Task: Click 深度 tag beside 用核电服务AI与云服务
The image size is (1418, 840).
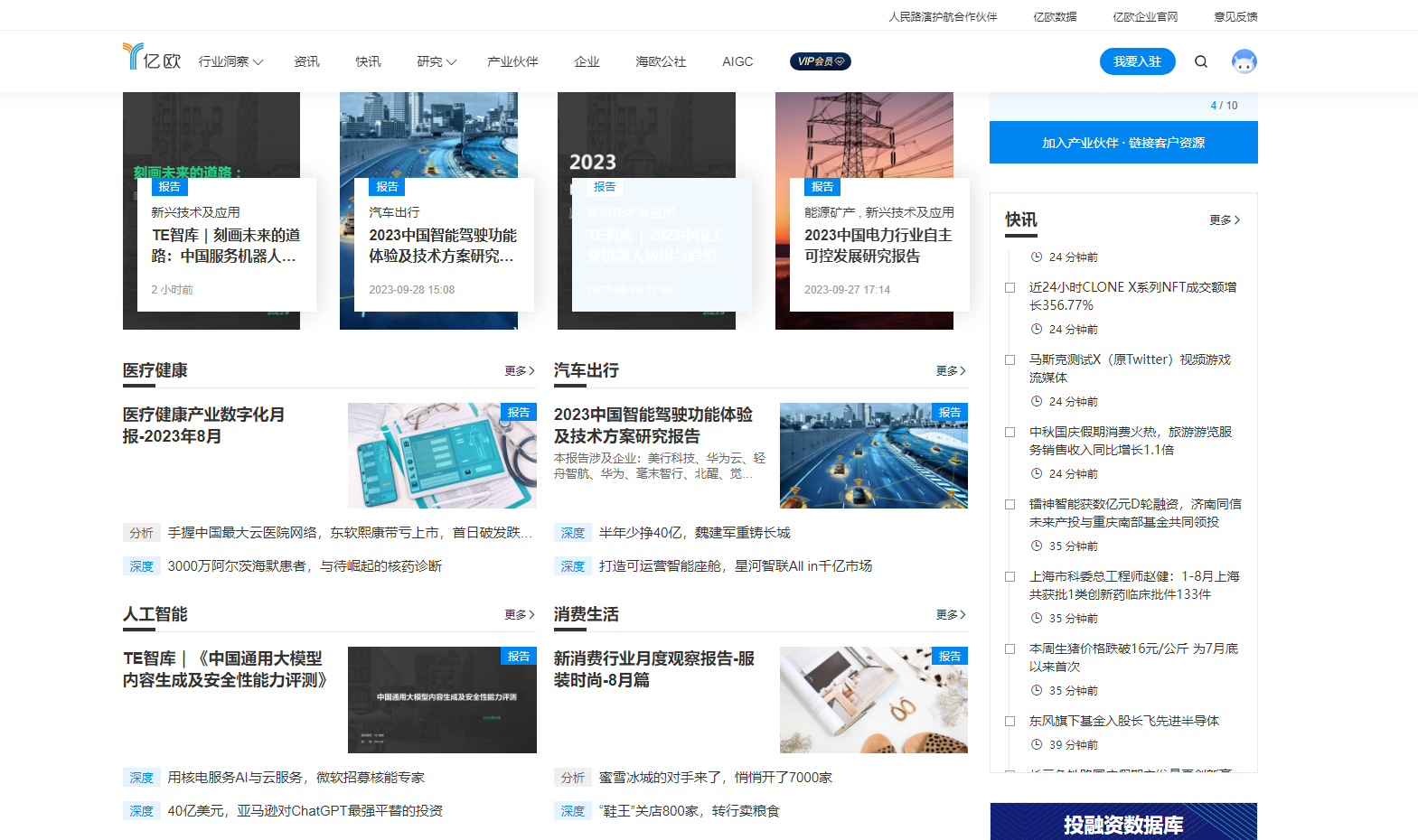Action: coord(142,778)
